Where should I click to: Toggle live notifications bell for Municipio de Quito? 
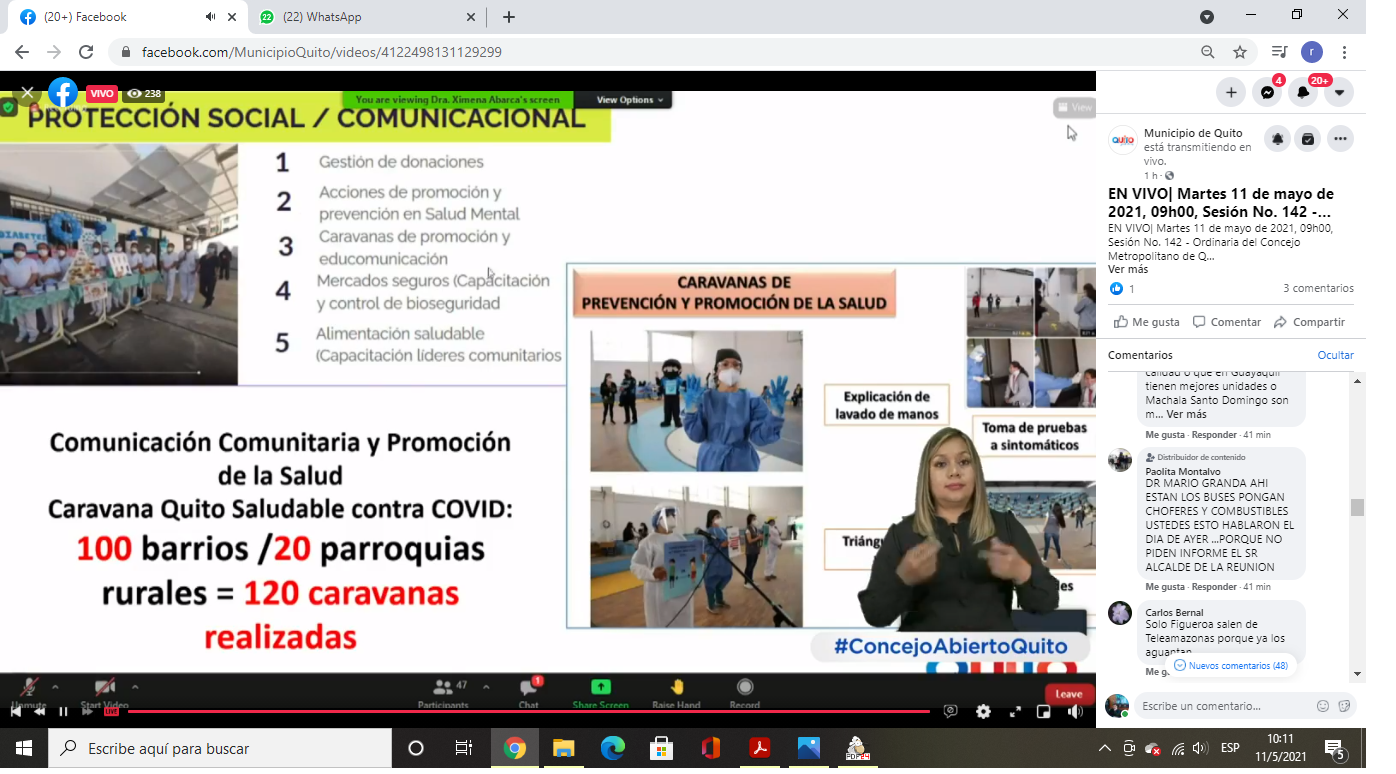(1277, 140)
